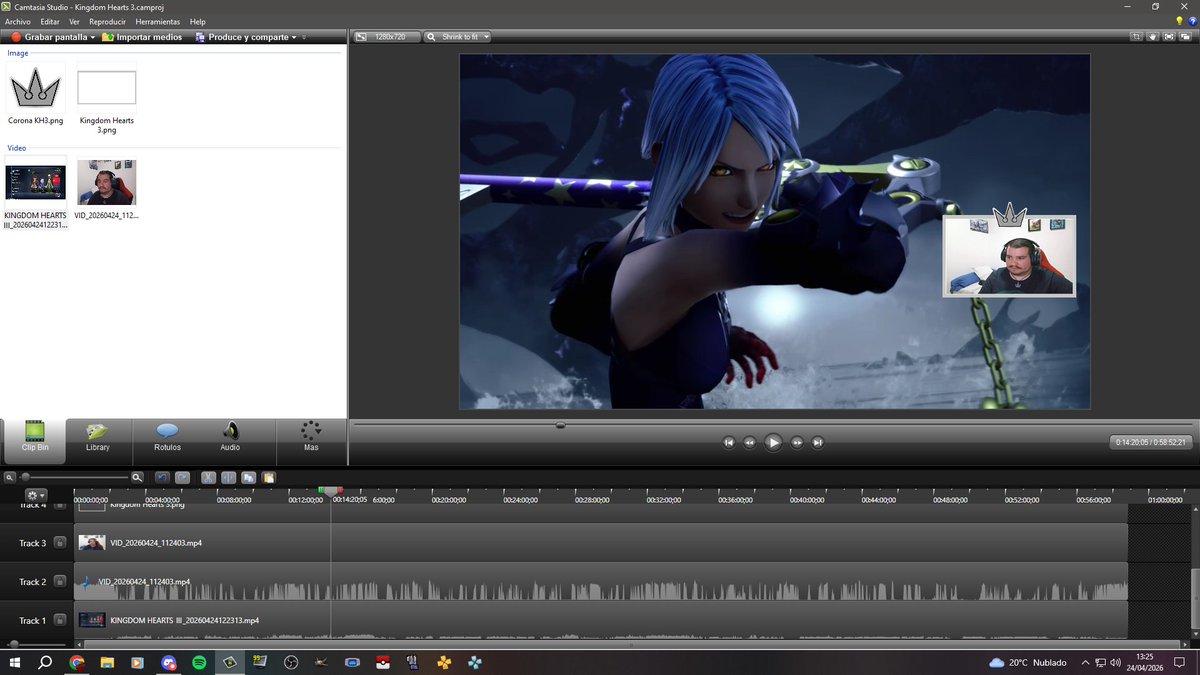
Task: Open File Explorer from the taskbar
Action: pos(107,662)
